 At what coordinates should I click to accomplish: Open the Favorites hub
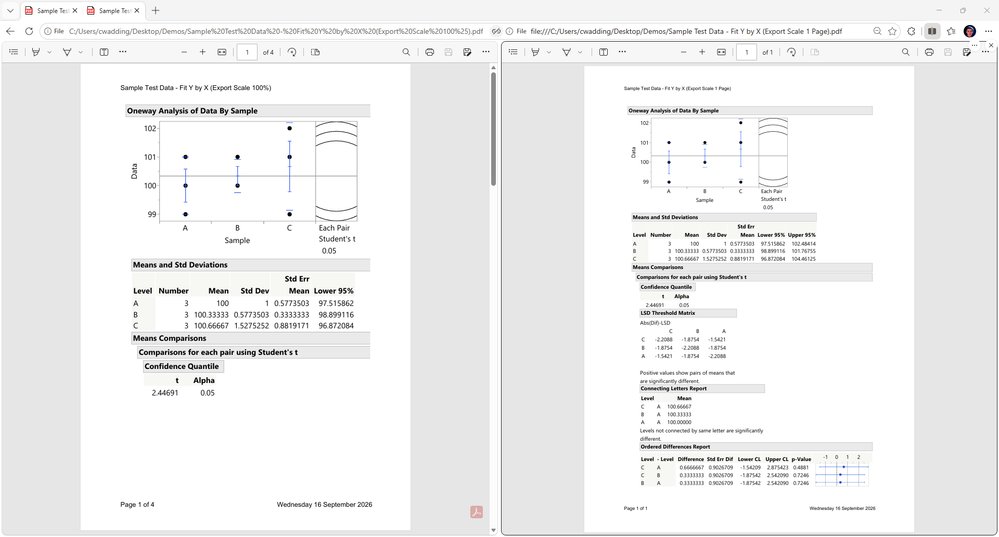(x=951, y=31)
